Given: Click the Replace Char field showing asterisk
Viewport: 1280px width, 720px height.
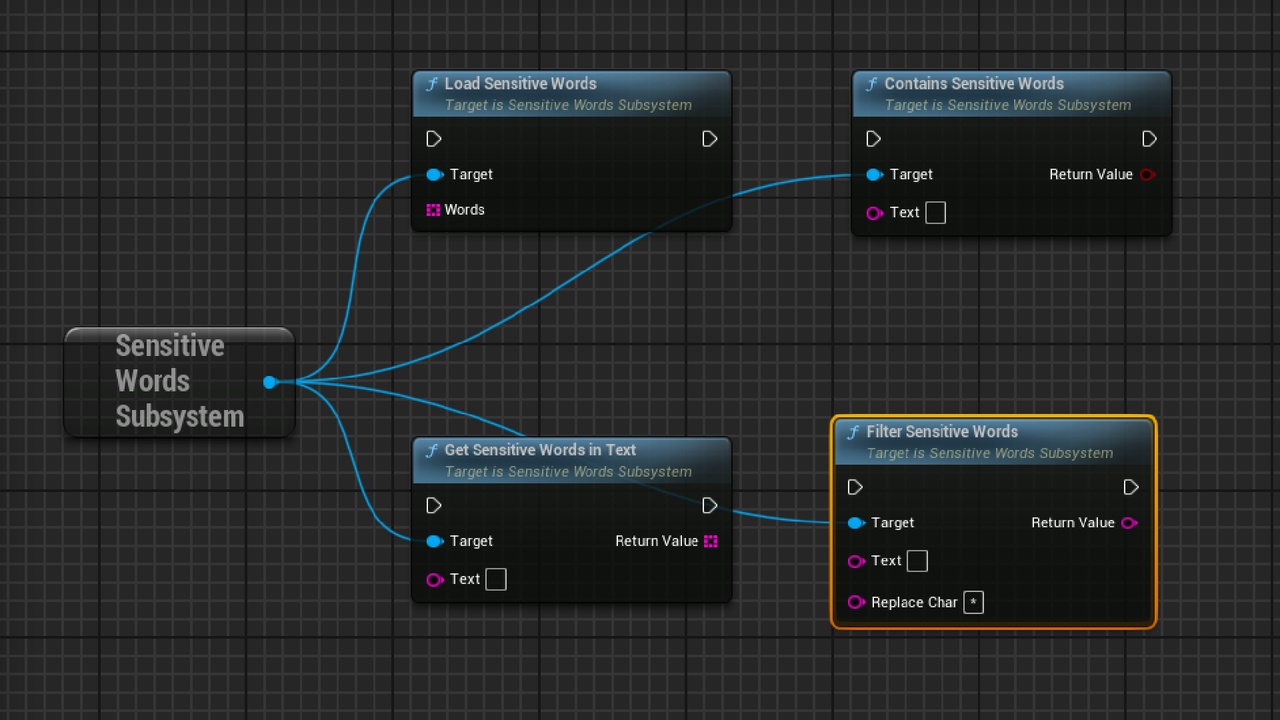Looking at the screenshot, I should 973,602.
